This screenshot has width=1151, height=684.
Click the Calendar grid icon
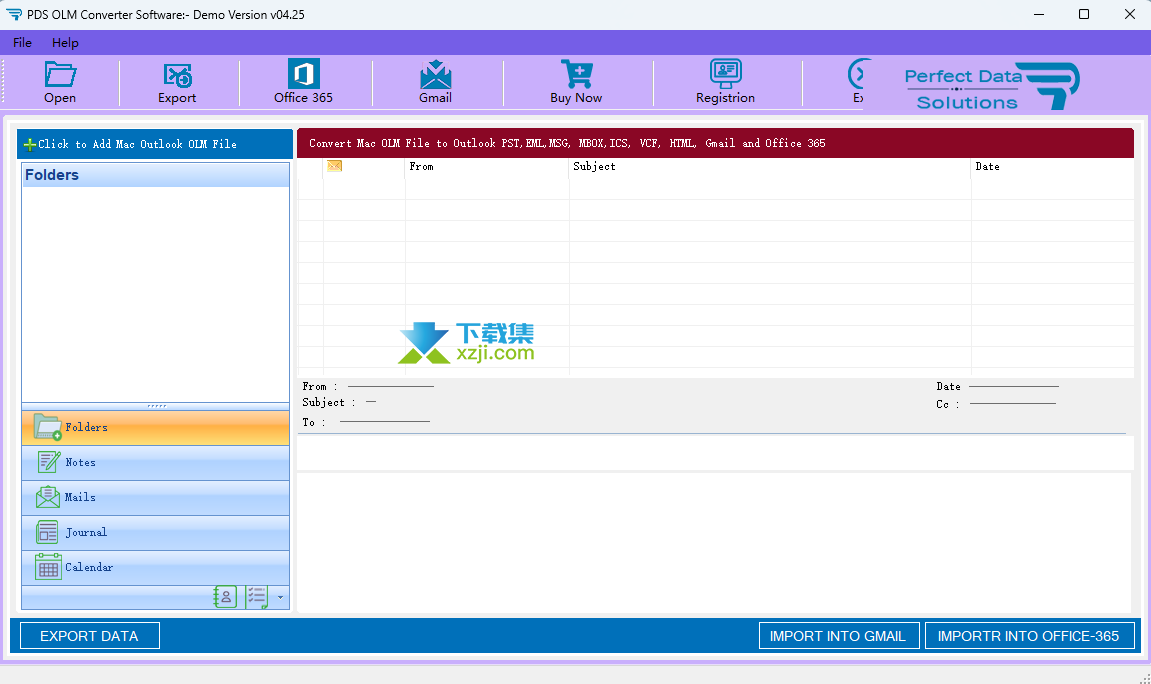[x=48, y=567]
